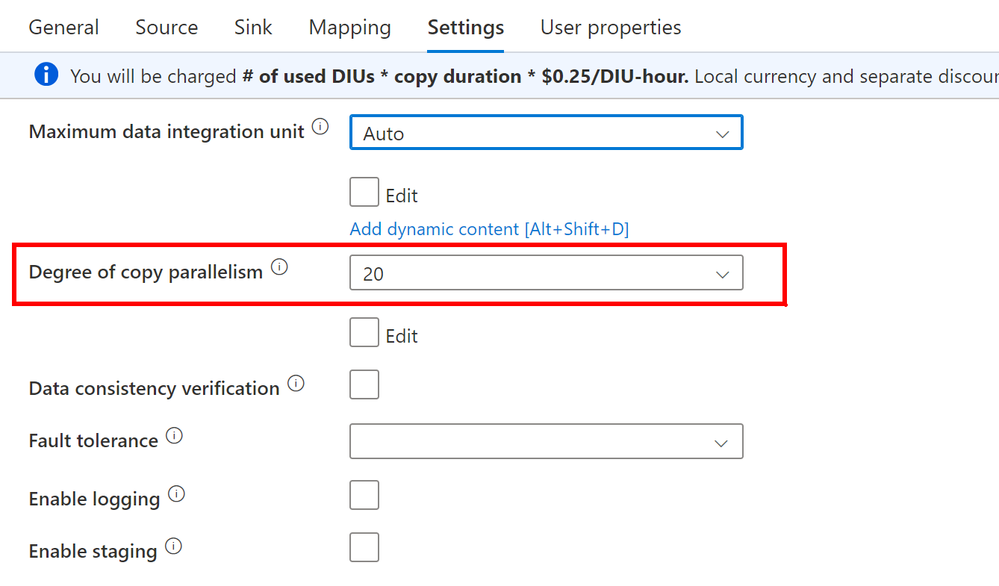Viewport: 999px width, 586px height.
Task: Tick Edit checkbox under Degree of copy parallelism
Action: point(364,332)
